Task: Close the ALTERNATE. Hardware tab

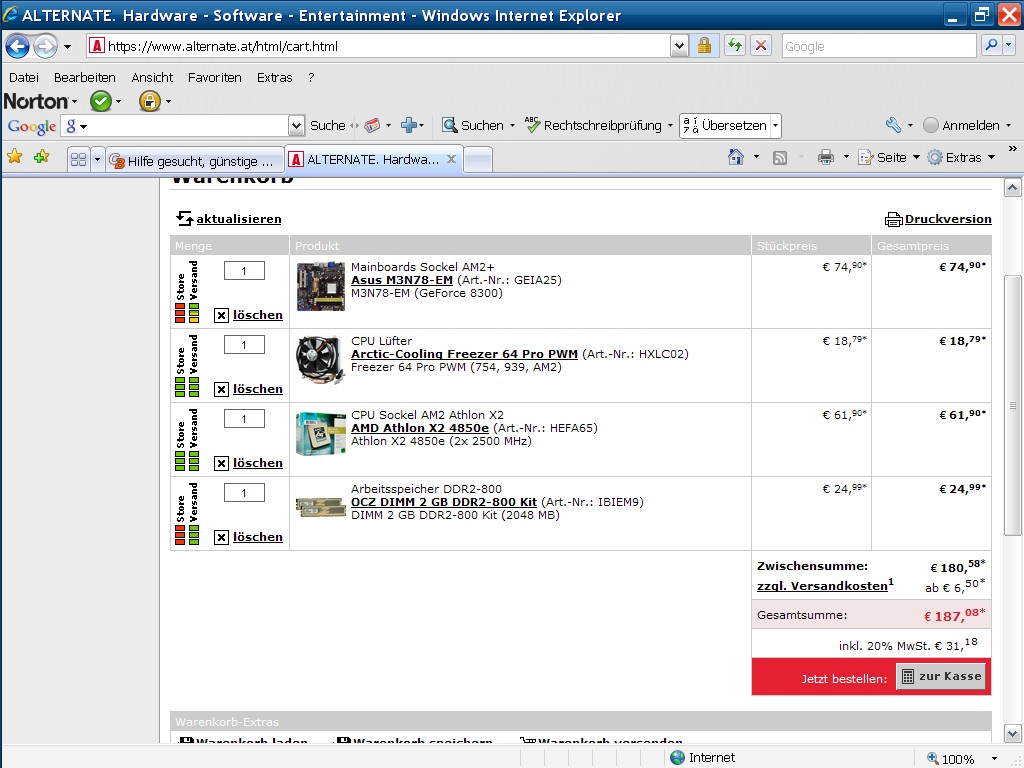Action: coord(451,159)
